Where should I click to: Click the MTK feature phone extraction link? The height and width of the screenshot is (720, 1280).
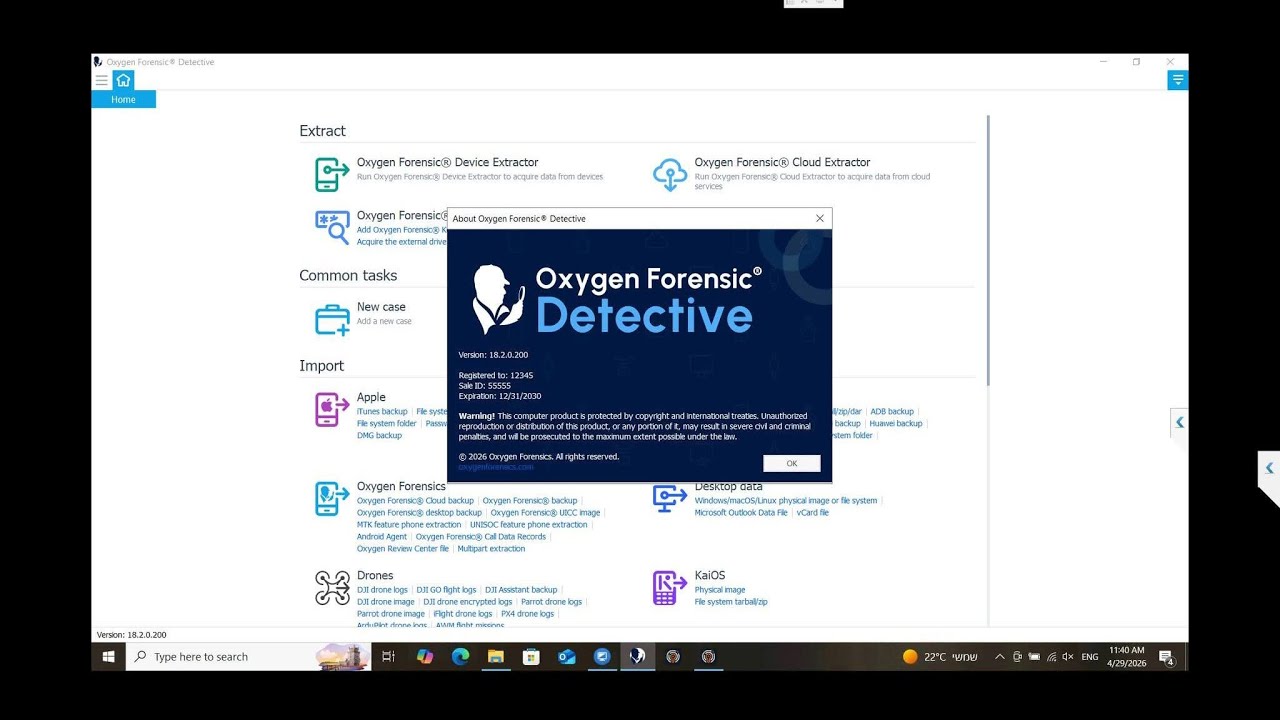click(409, 524)
